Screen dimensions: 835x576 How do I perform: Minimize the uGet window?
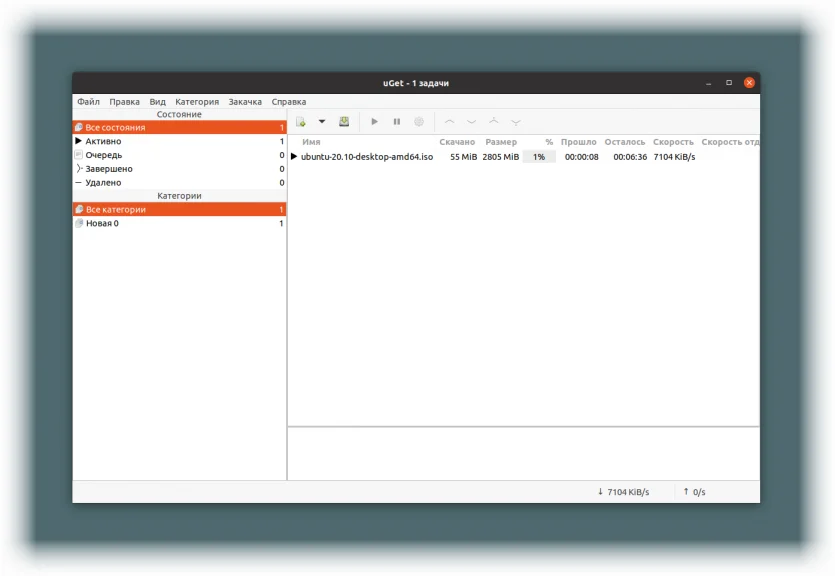[708, 83]
